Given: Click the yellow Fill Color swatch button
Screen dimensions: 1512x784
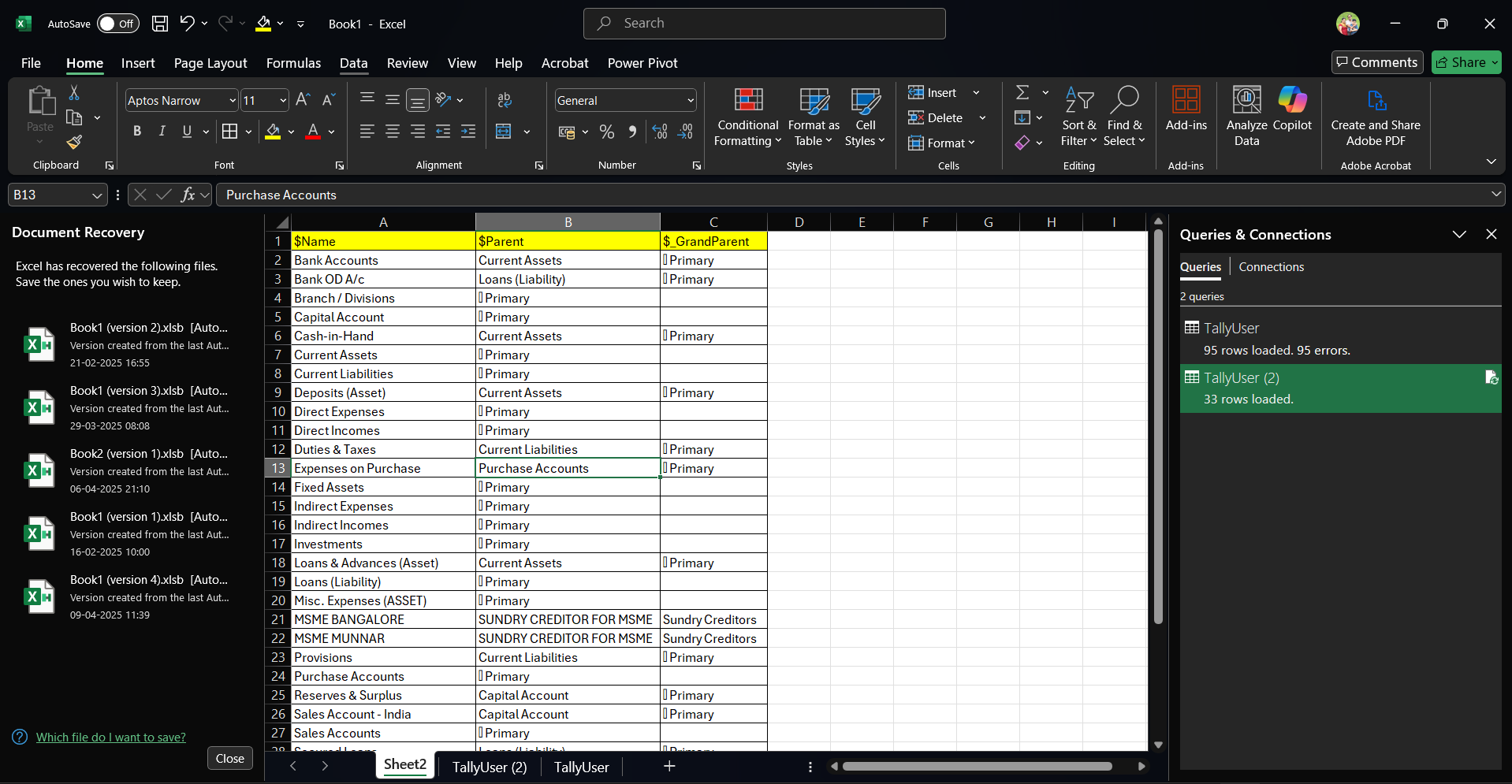Looking at the screenshot, I should [x=273, y=132].
